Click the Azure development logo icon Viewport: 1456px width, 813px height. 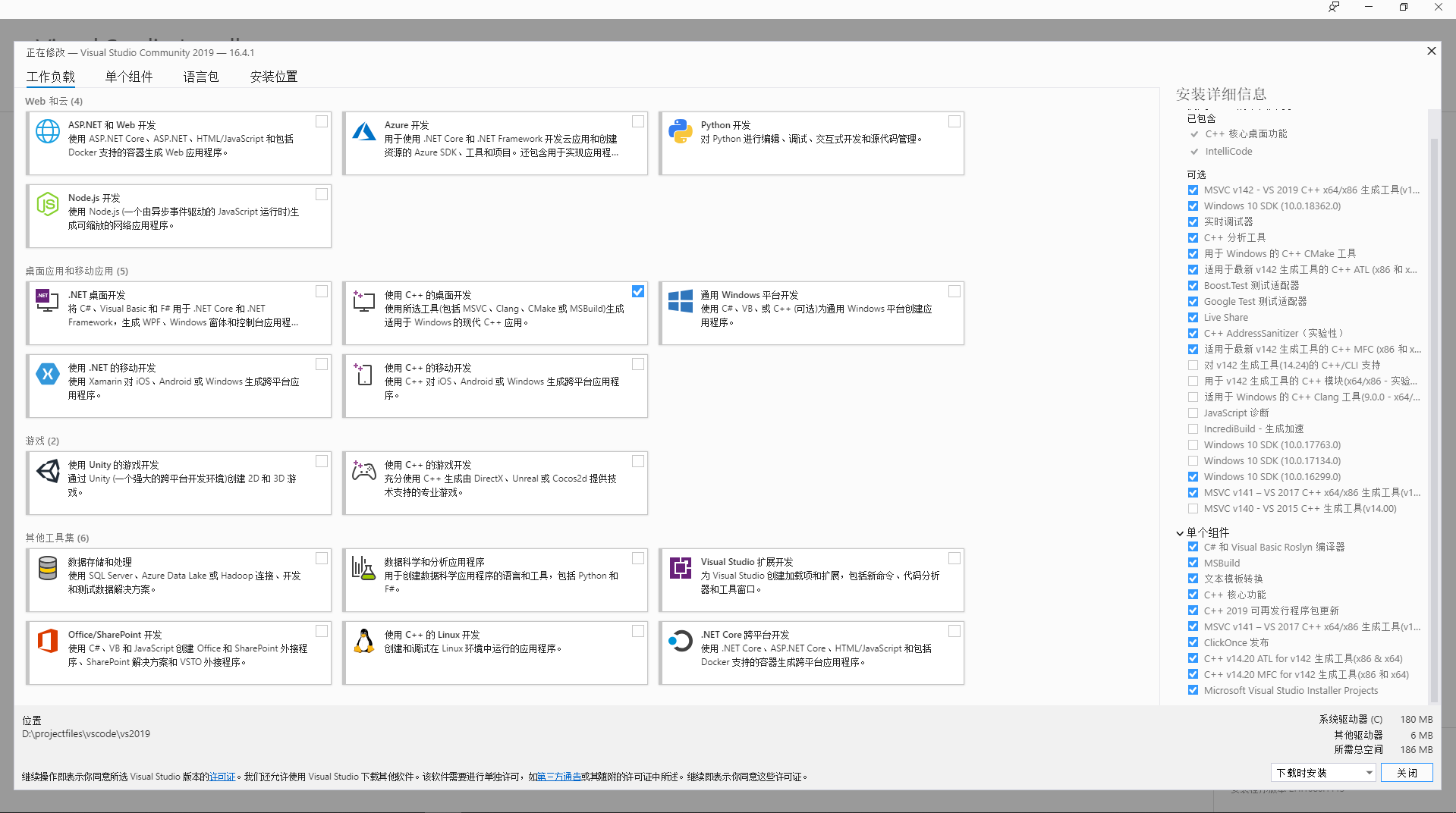pos(364,131)
